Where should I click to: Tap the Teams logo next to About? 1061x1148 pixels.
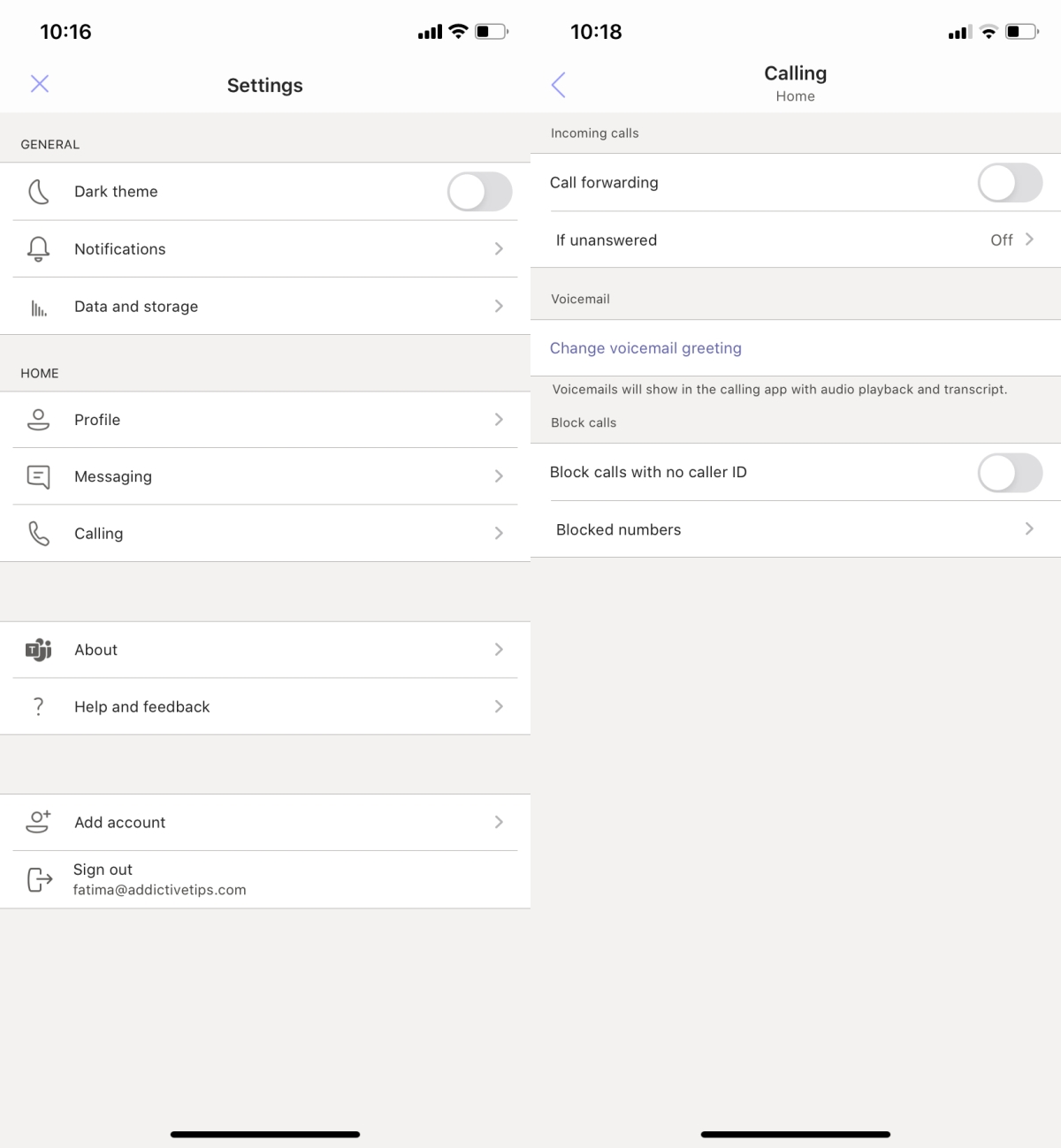click(x=39, y=650)
